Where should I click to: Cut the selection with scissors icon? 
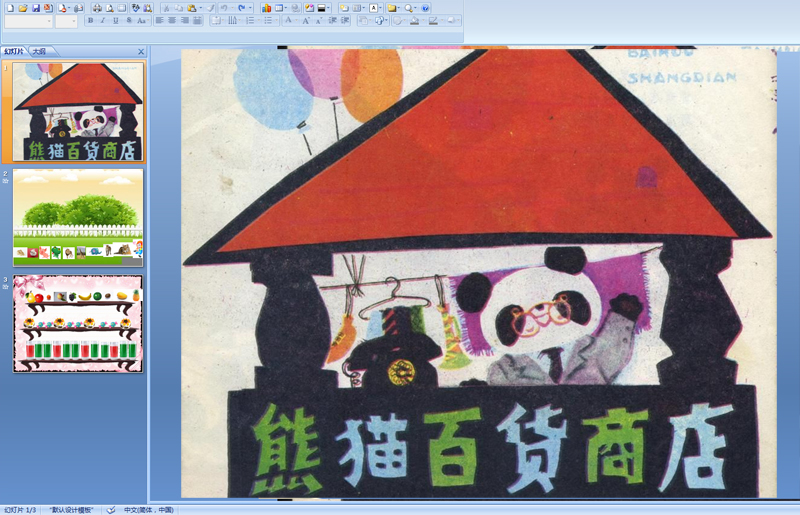coord(166,8)
